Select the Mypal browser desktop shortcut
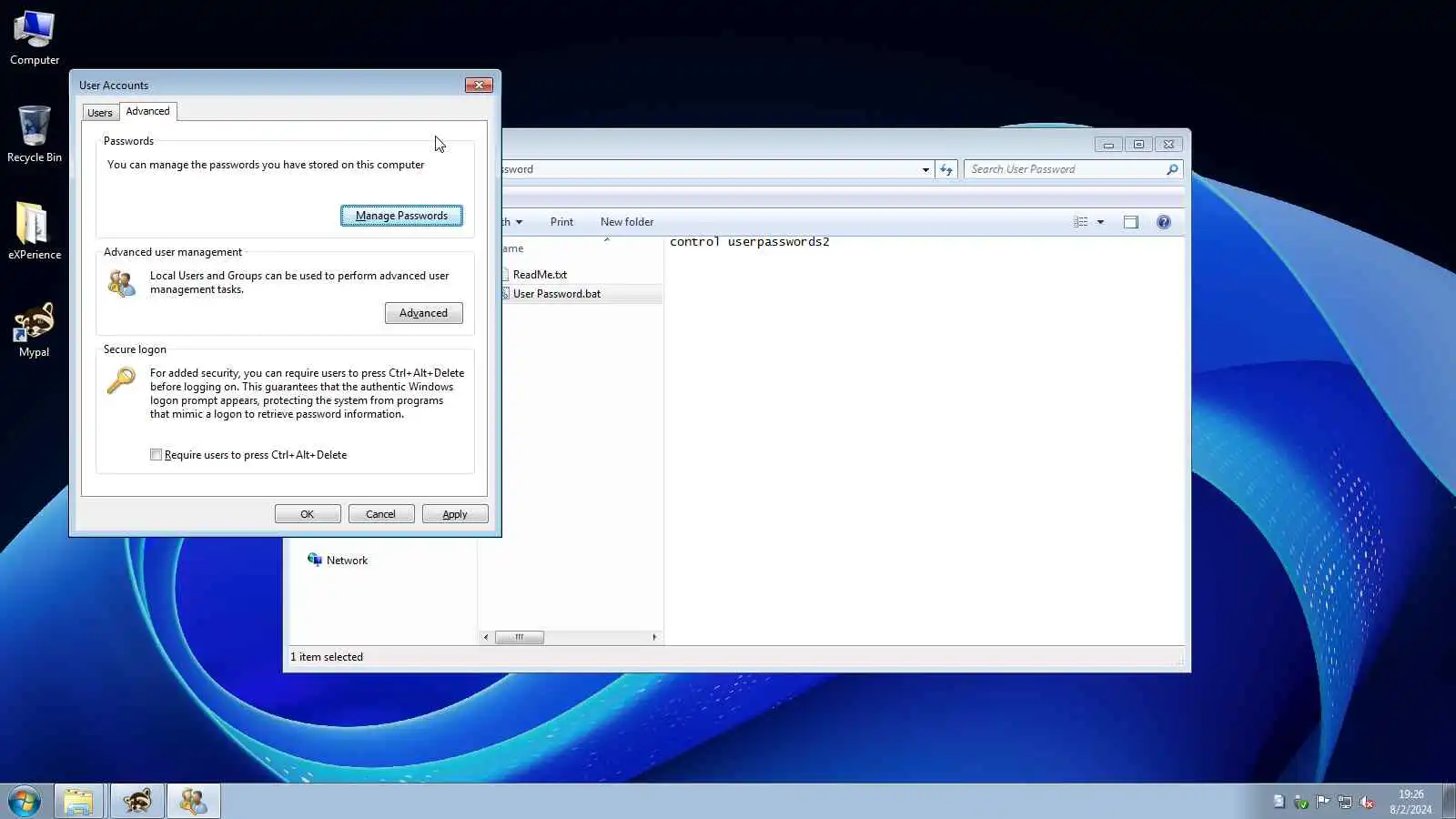Screen dimensions: 1456x819 35,329
